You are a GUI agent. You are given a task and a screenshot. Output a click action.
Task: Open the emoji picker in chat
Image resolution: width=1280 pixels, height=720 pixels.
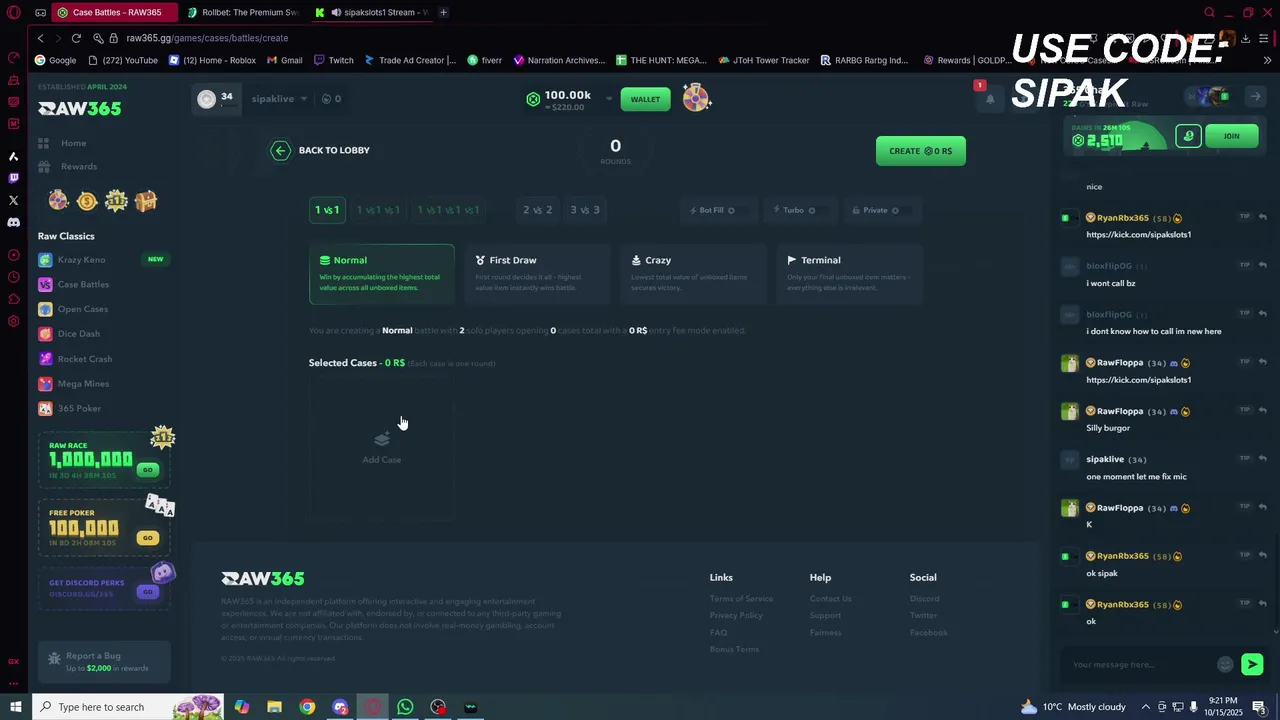[x=1225, y=665]
